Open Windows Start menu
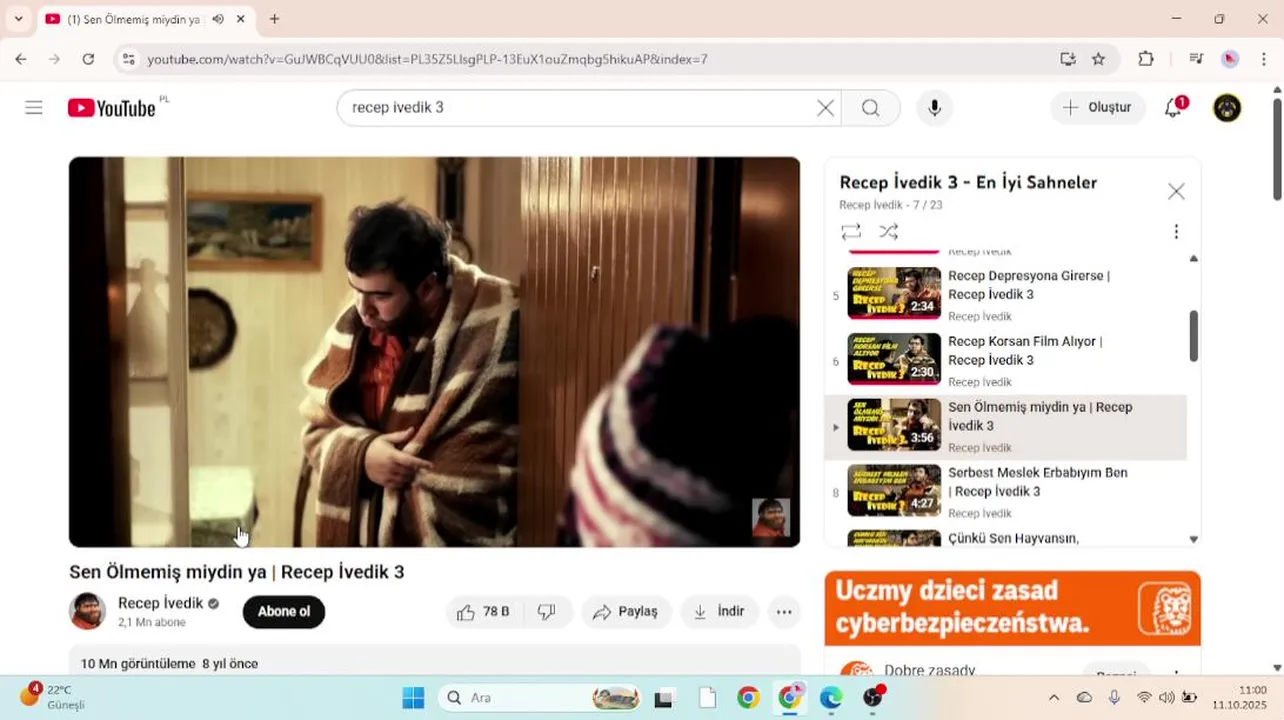1284x720 pixels. pos(413,698)
